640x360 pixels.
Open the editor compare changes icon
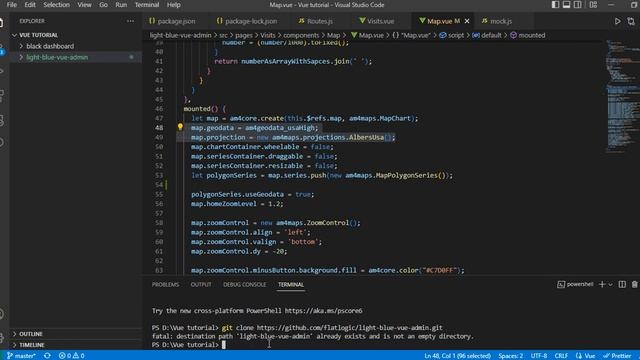[631, 21]
